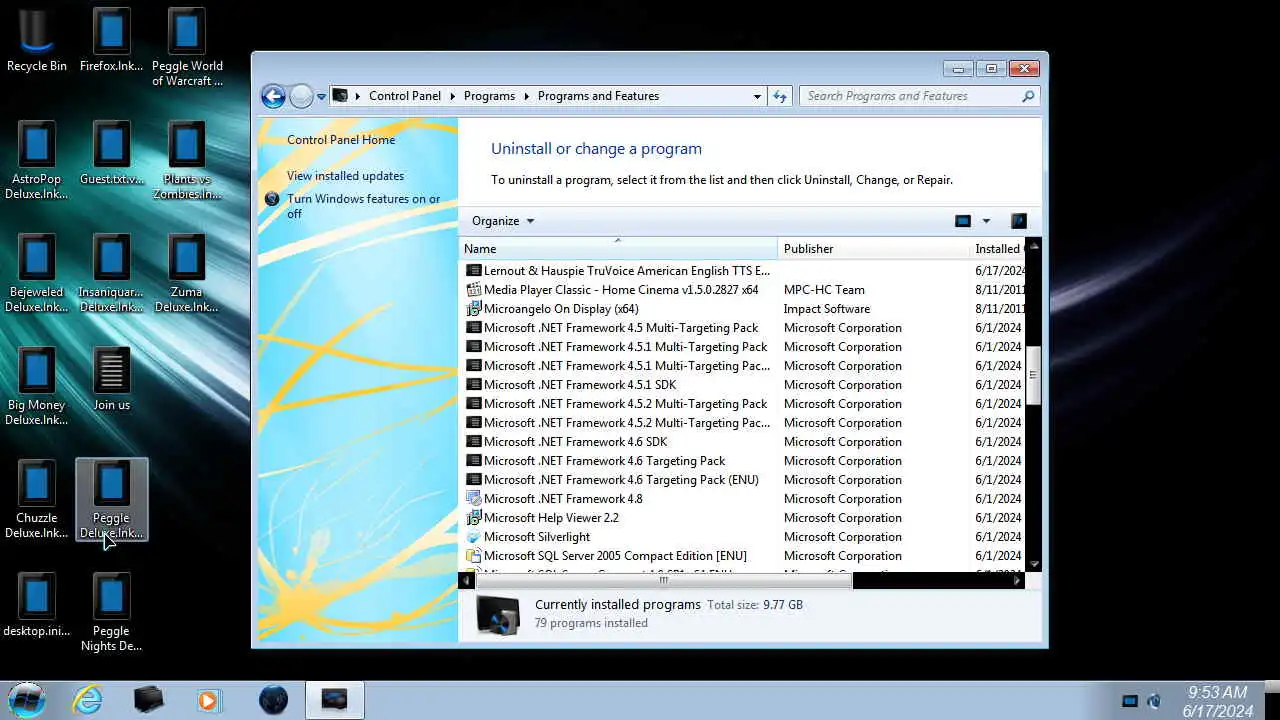
Task: Click the Control Panel breadcrumb
Action: (x=405, y=96)
